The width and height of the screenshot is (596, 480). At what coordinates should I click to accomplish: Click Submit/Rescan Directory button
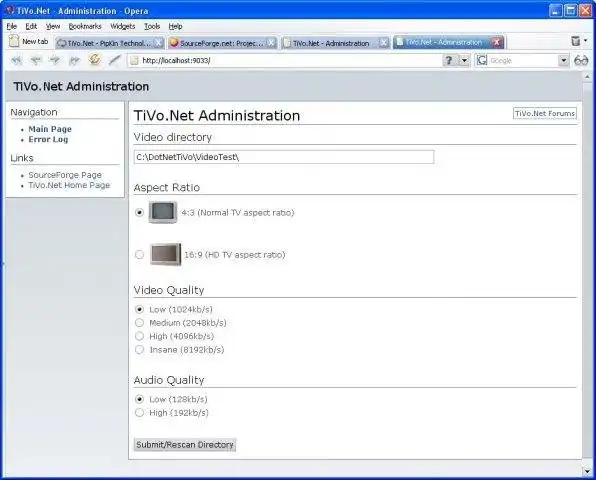pyautogui.click(x=185, y=445)
